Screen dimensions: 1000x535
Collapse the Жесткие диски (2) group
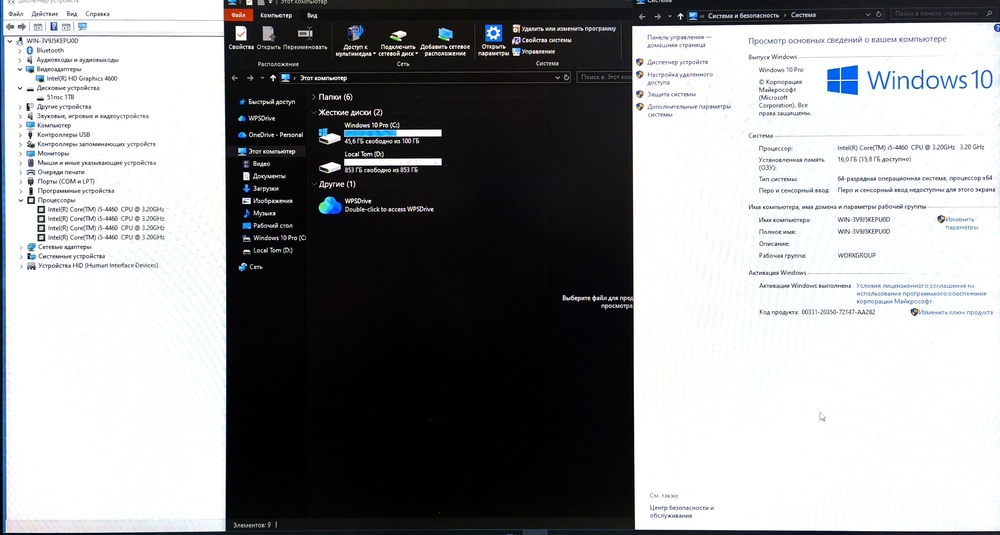pos(313,112)
